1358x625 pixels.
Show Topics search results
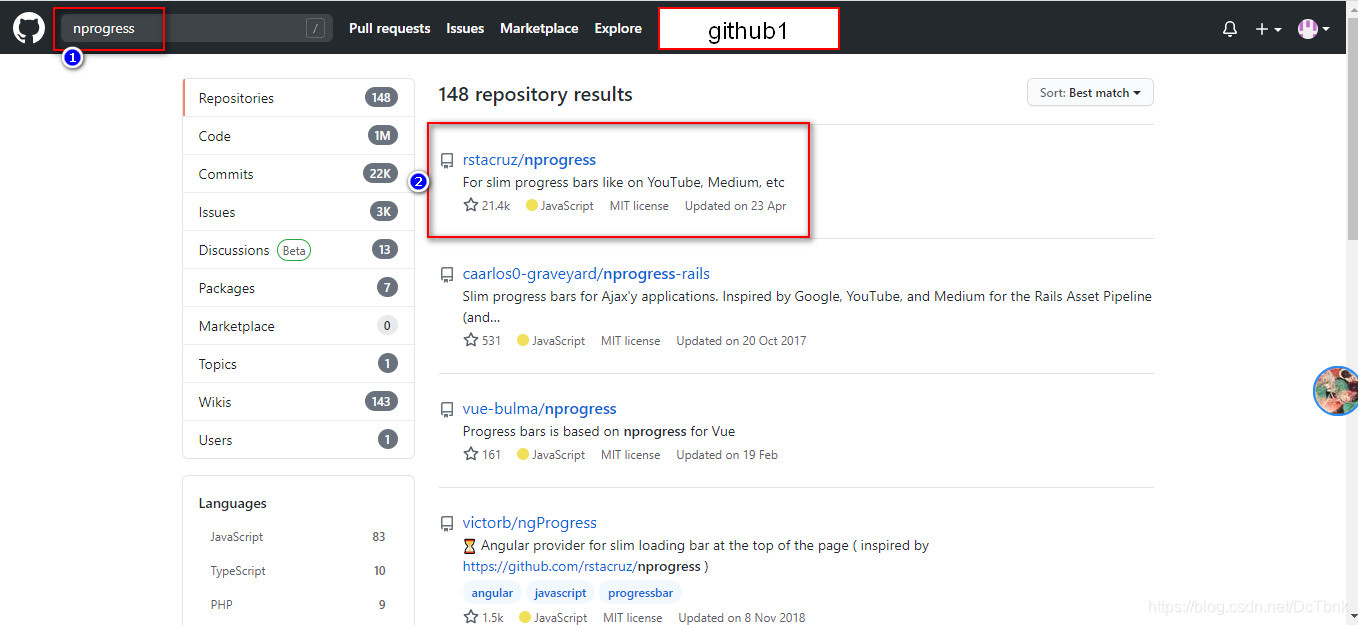[x=298, y=364]
